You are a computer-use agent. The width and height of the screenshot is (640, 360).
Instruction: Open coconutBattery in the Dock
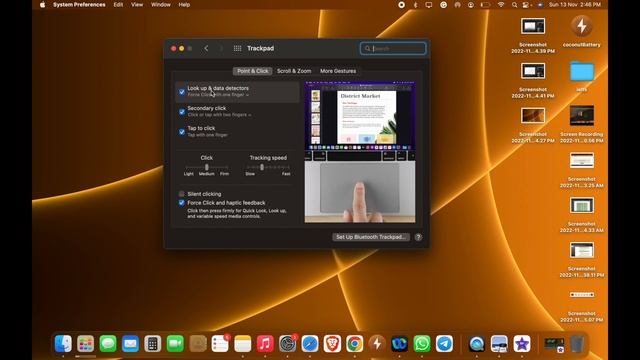[377, 344]
